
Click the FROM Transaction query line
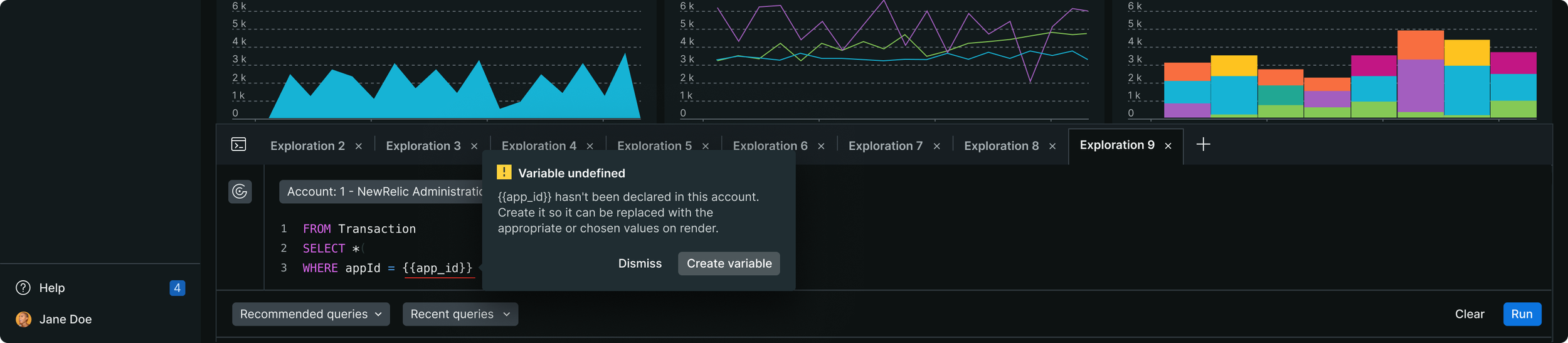pyautogui.click(x=359, y=229)
